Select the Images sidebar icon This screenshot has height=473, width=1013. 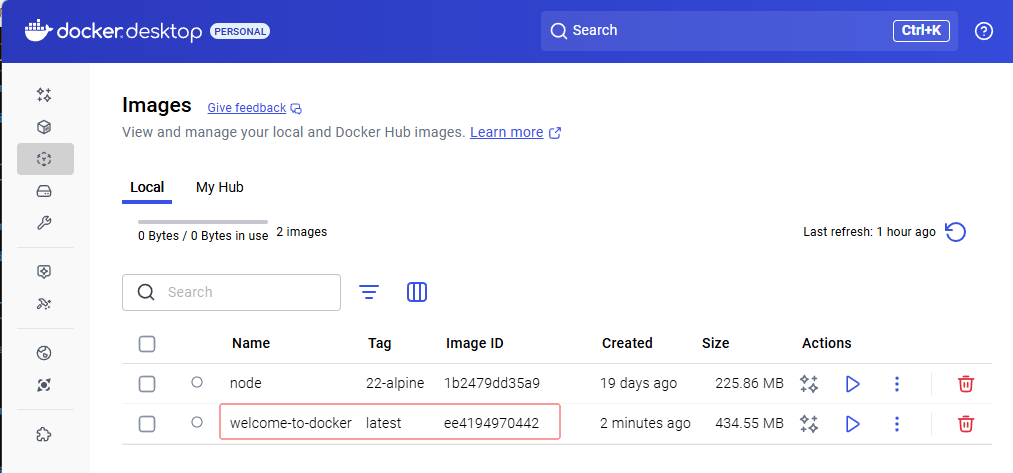click(x=45, y=159)
